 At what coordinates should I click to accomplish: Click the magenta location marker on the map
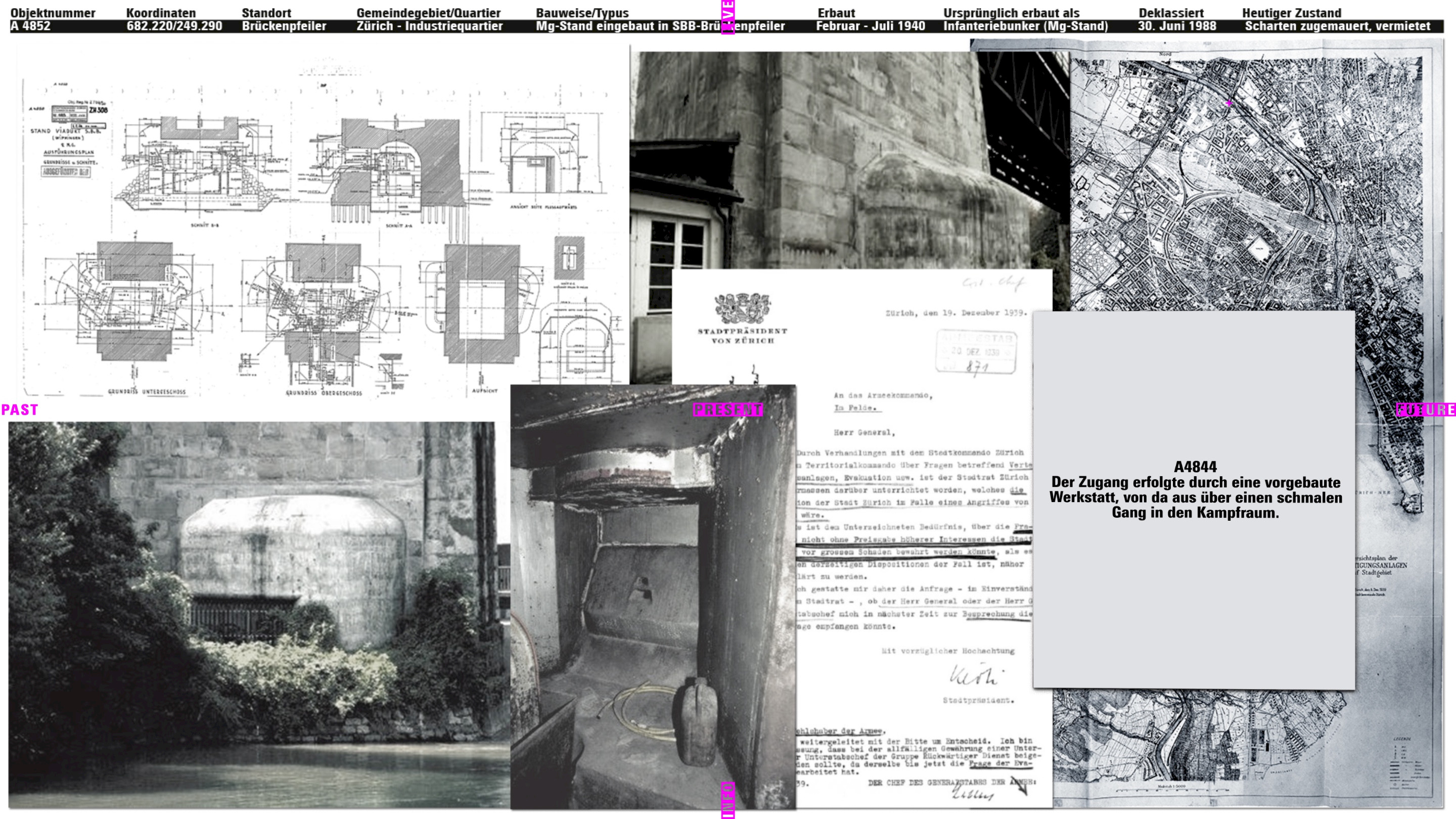(x=1229, y=104)
